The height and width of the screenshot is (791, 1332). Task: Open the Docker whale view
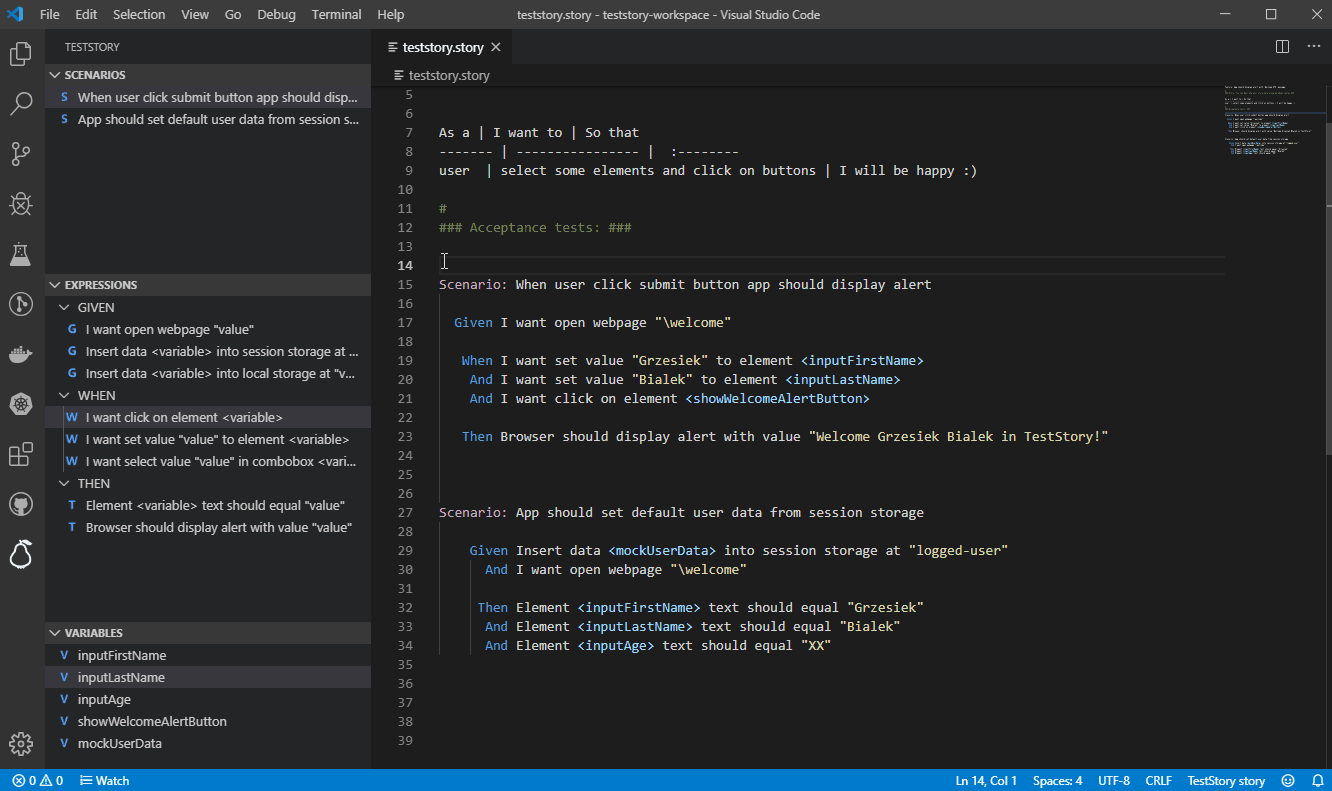click(21, 354)
